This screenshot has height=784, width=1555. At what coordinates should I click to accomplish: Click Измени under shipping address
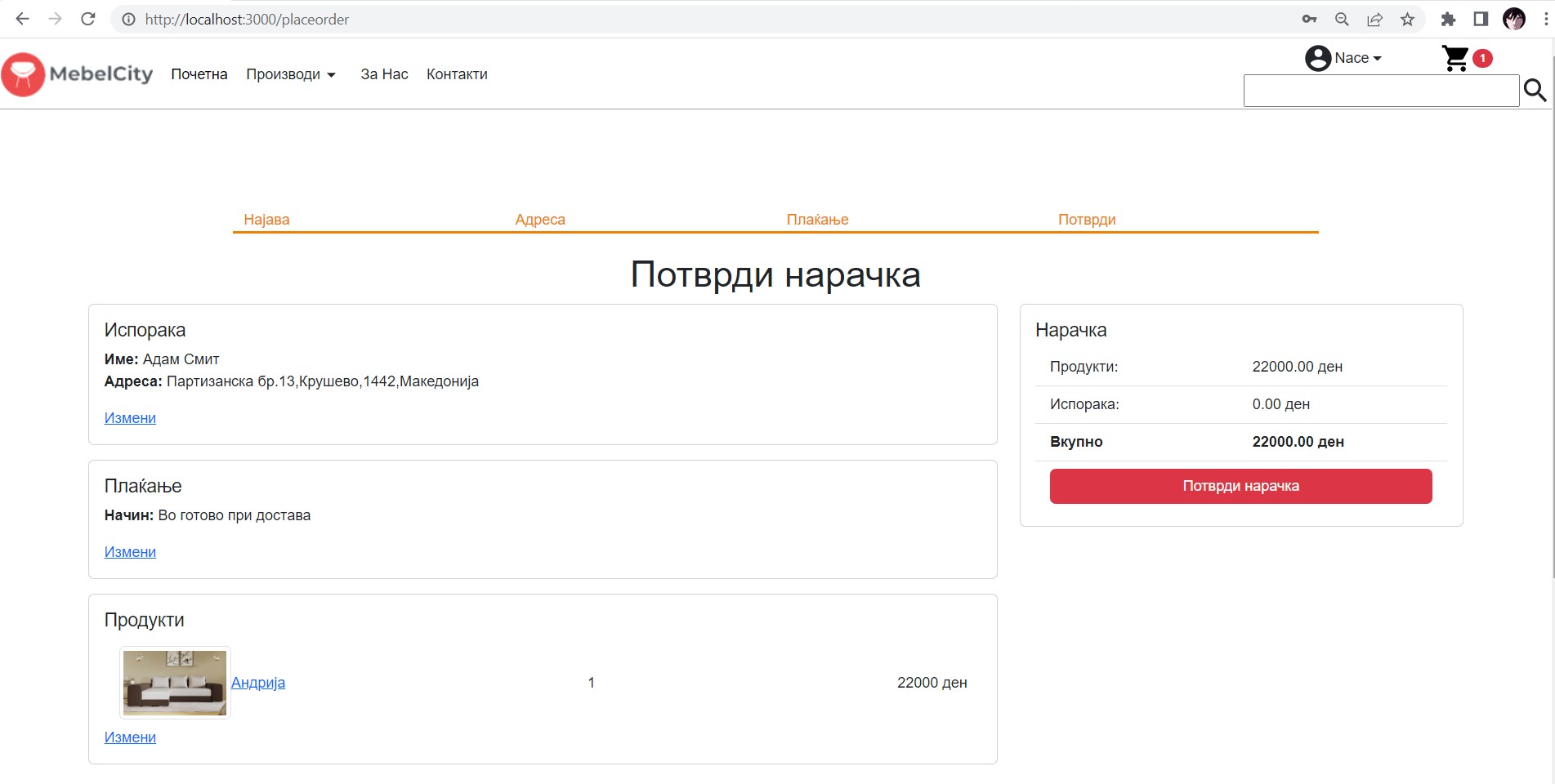[130, 418]
